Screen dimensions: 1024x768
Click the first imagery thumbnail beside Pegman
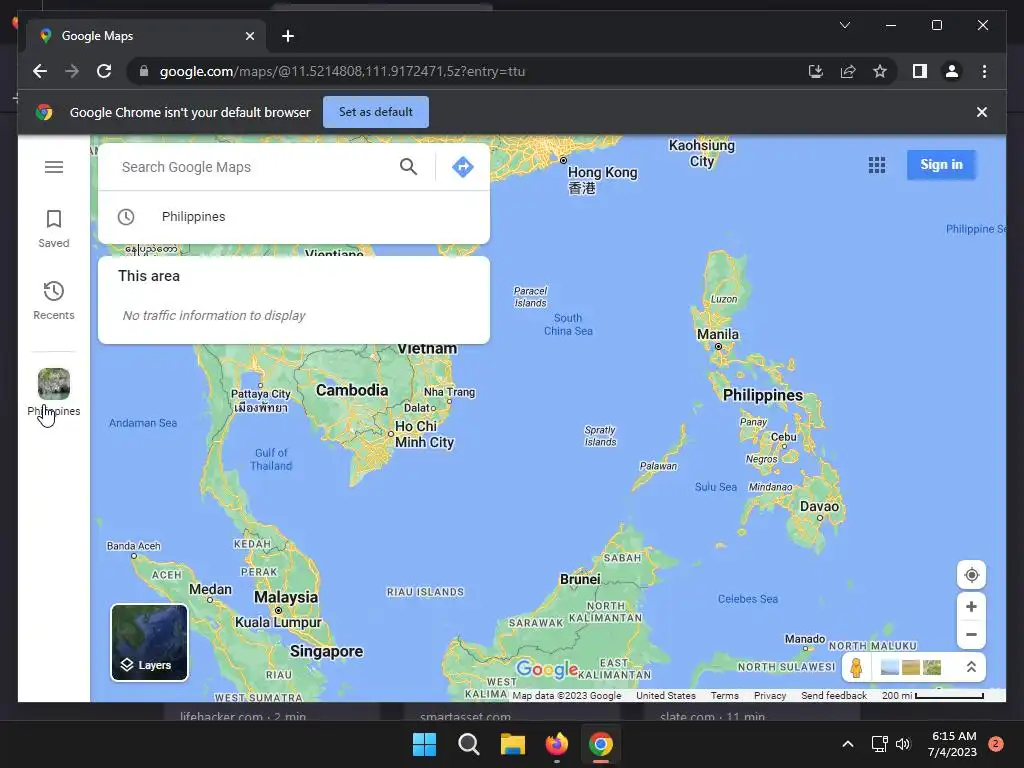[889, 667]
